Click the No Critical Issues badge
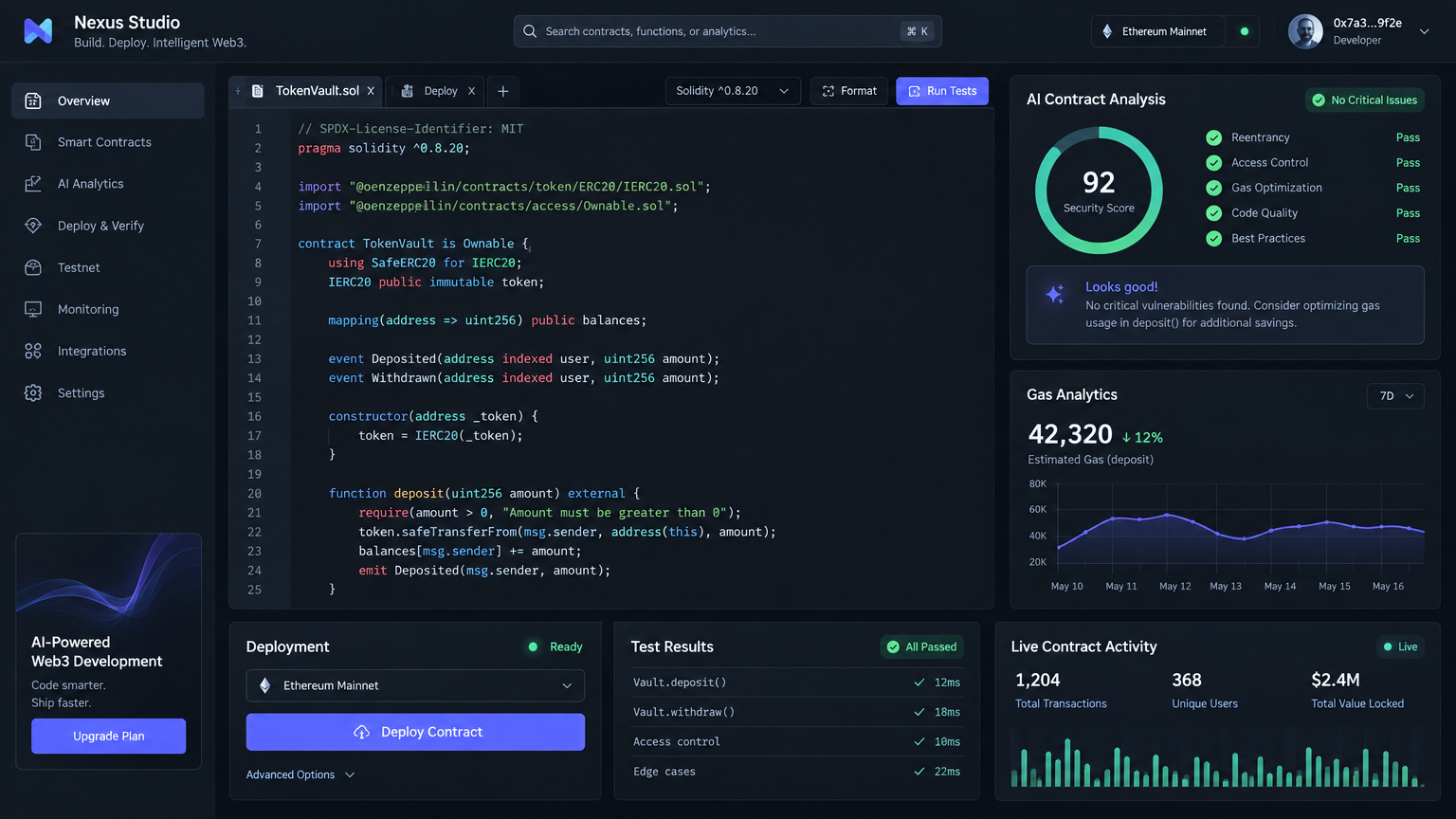 pyautogui.click(x=1364, y=100)
